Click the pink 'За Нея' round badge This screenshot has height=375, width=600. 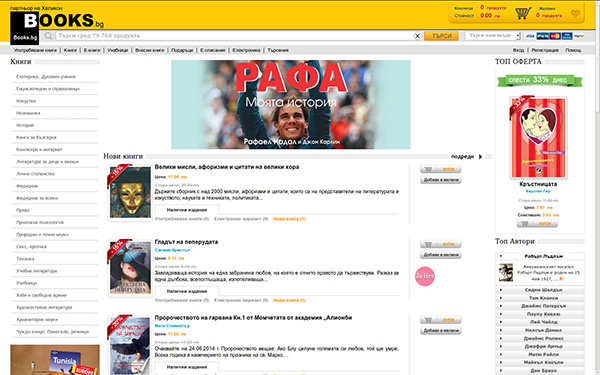pyautogui.click(x=425, y=276)
